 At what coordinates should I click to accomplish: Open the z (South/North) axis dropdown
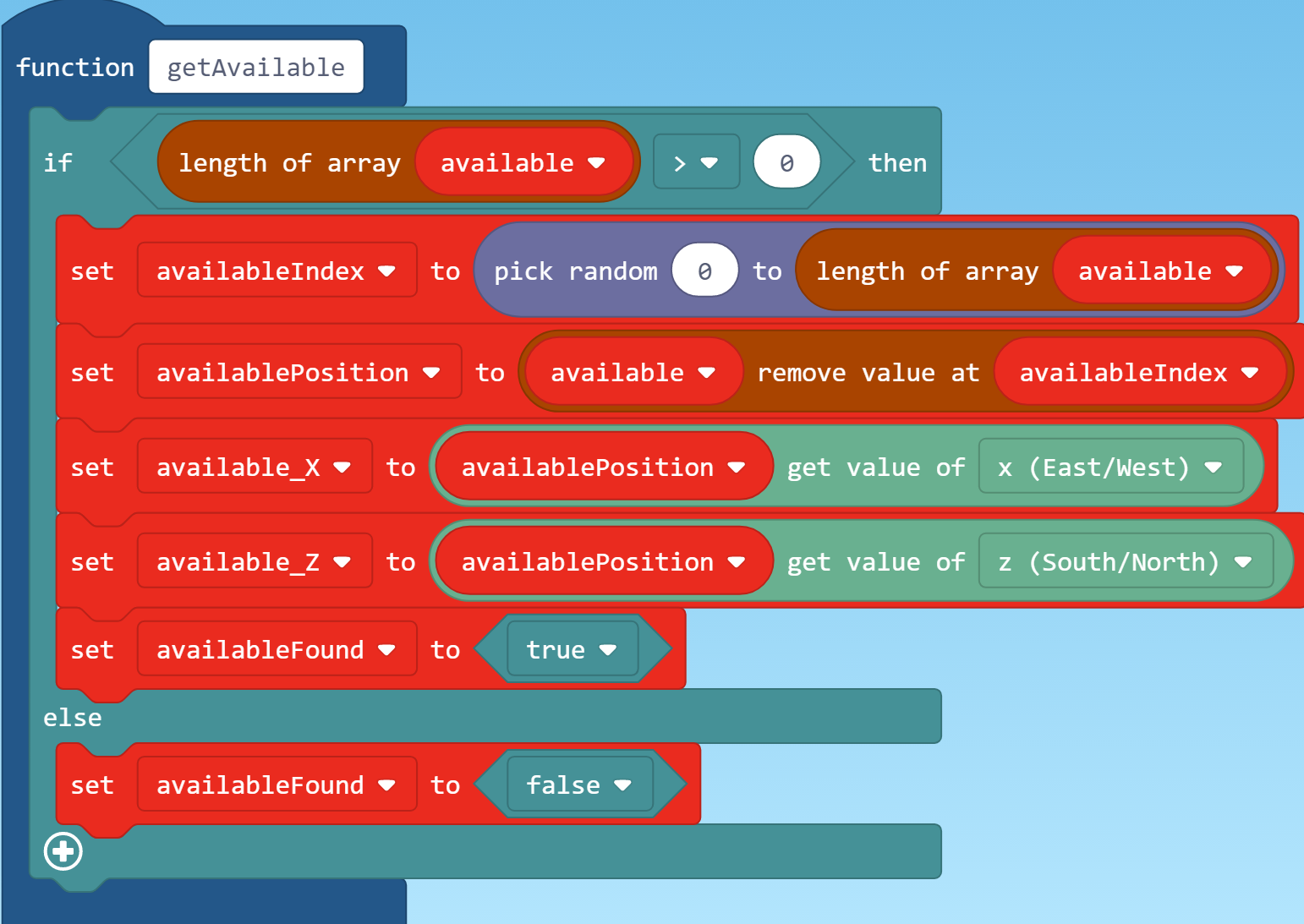click(1242, 562)
